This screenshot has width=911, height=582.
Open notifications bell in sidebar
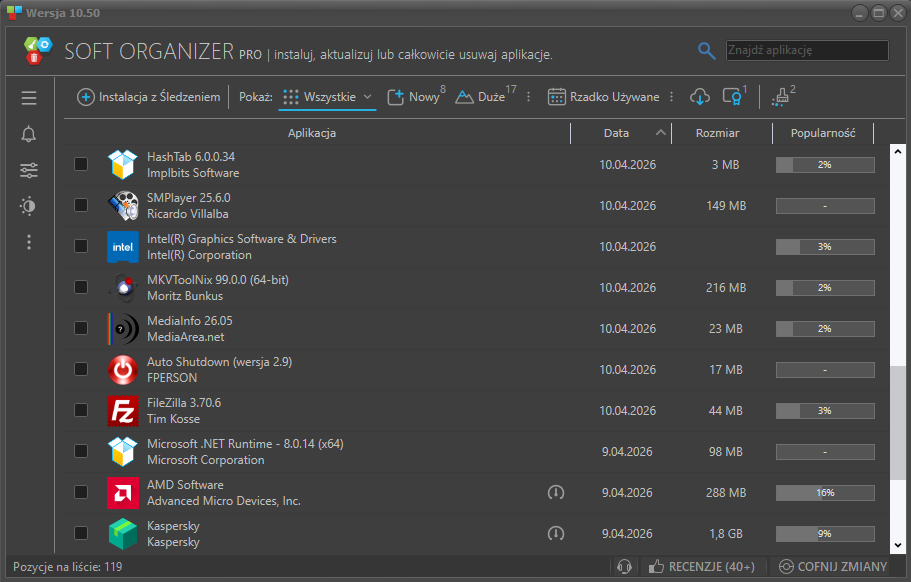[x=28, y=134]
